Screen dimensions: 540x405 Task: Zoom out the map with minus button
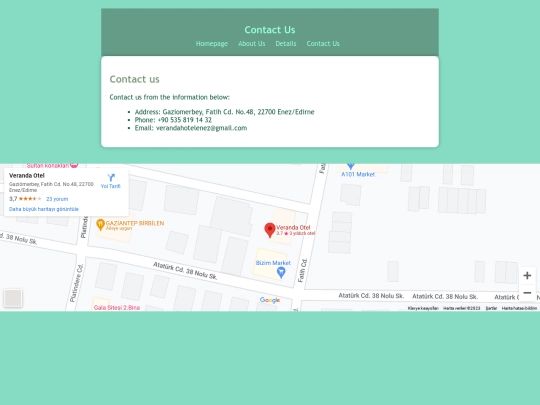[x=527, y=293]
